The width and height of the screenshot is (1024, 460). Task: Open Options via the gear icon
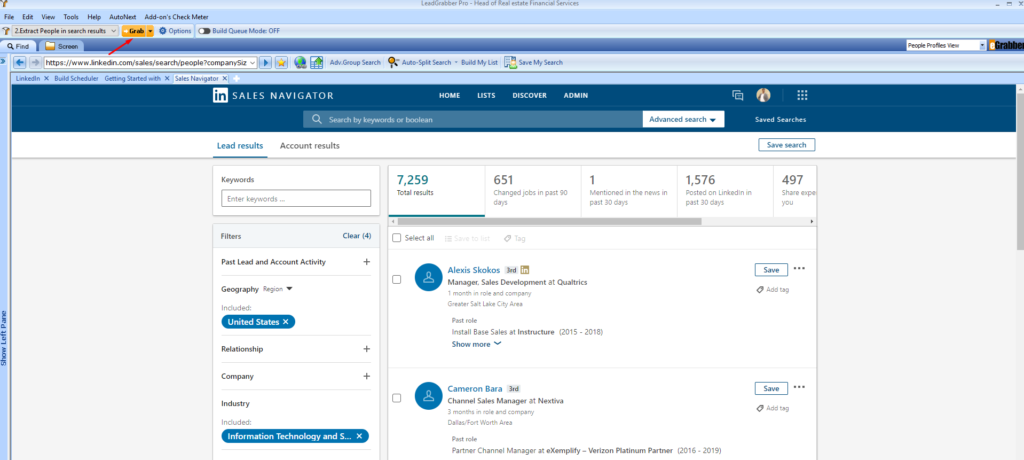point(163,31)
